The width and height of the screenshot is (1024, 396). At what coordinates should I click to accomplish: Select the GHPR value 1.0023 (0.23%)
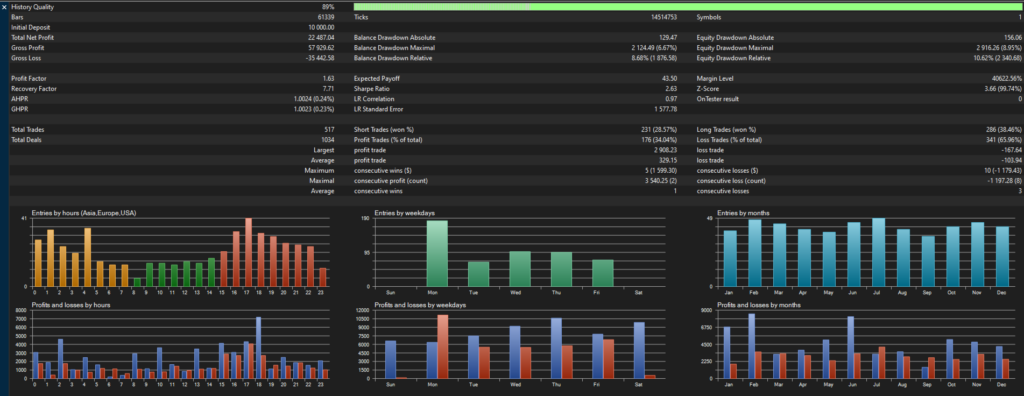click(314, 109)
